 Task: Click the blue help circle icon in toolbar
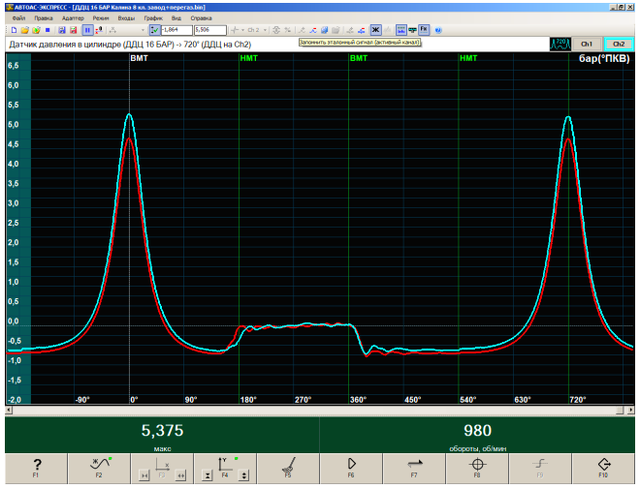[438, 30]
